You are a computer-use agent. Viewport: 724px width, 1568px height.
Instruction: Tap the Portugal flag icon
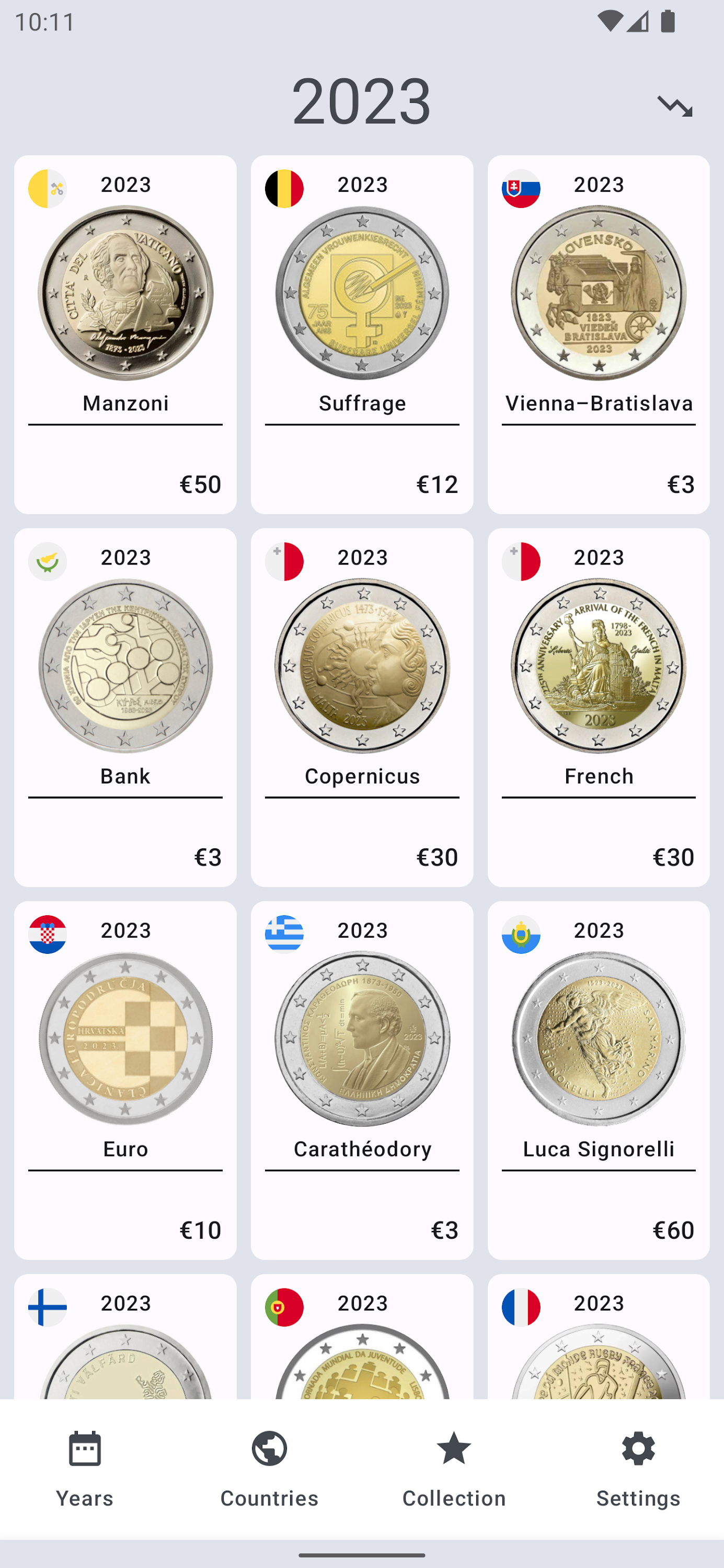(284, 1307)
